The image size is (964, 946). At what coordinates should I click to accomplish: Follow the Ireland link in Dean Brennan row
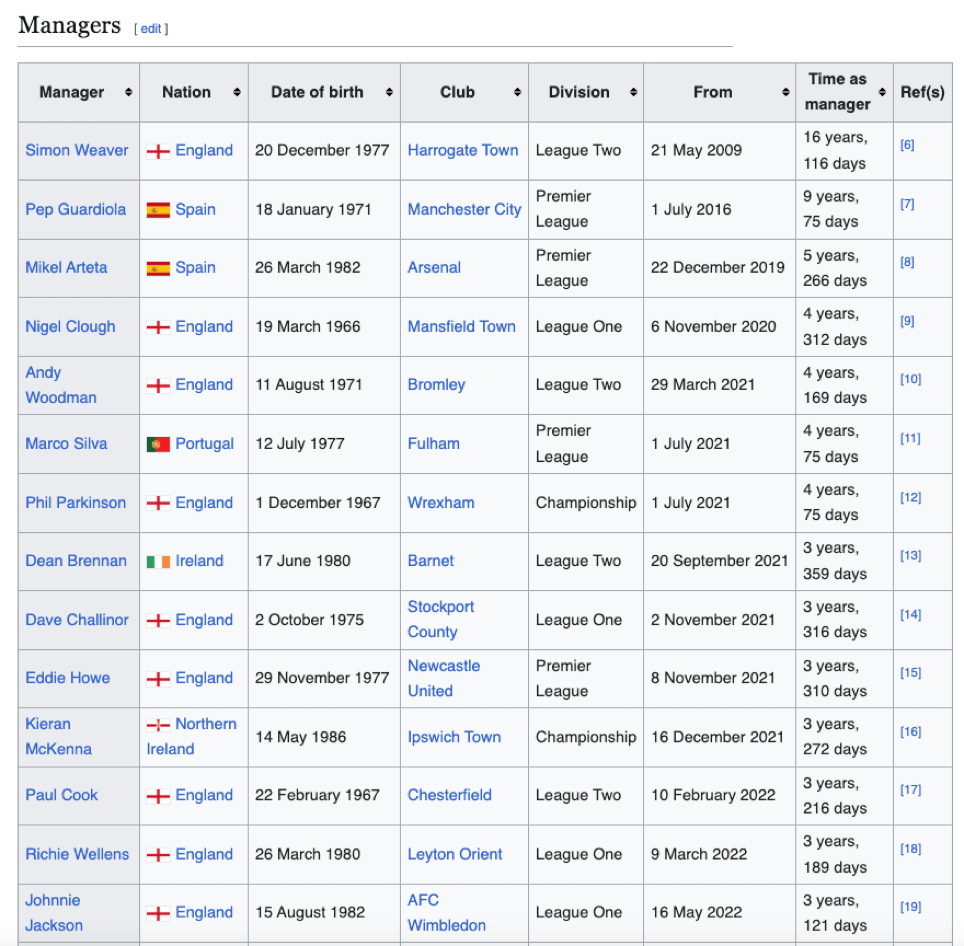click(x=199, y=561)
